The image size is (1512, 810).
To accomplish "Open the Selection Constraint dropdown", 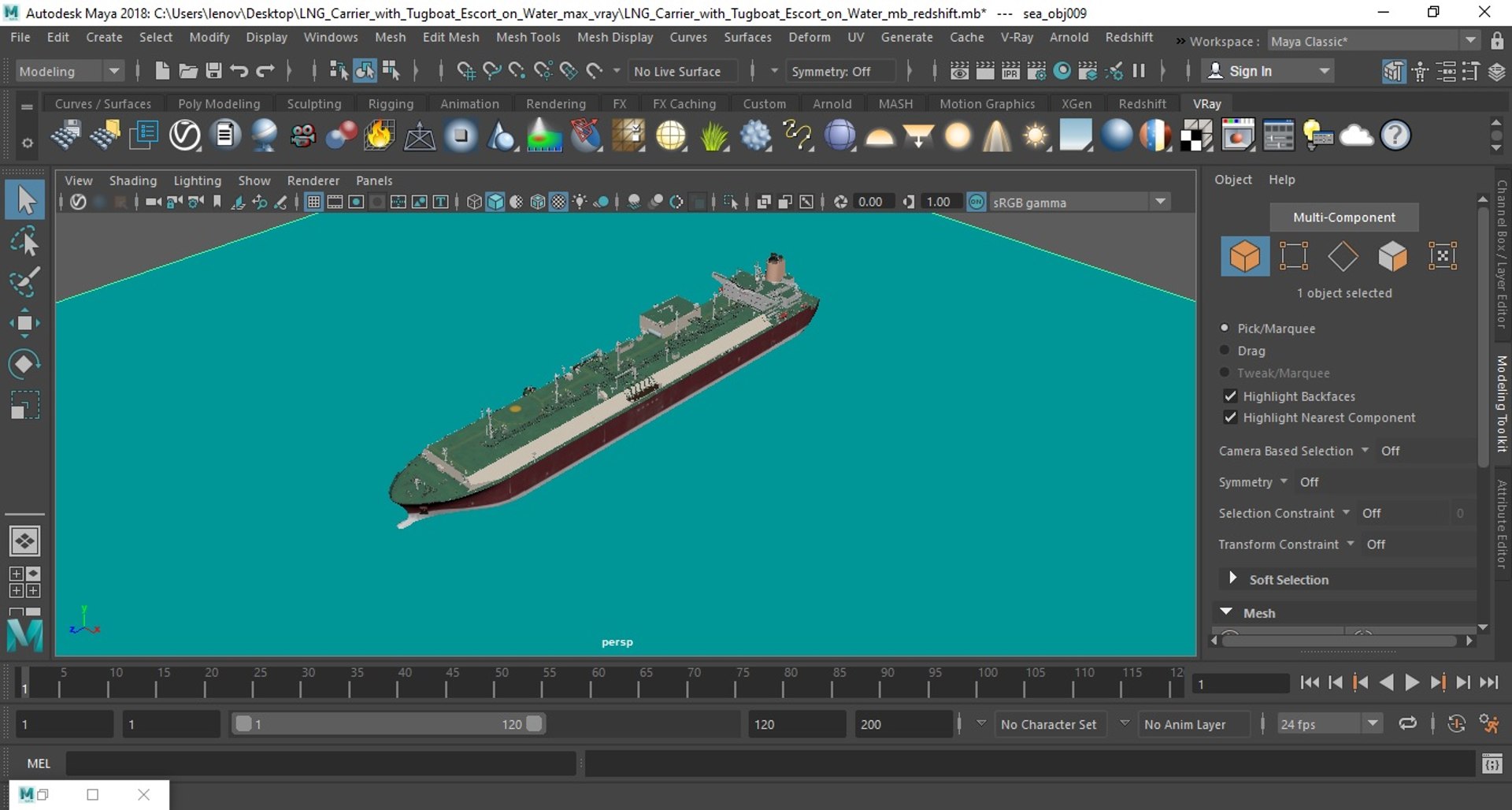I will point(1346,513).
